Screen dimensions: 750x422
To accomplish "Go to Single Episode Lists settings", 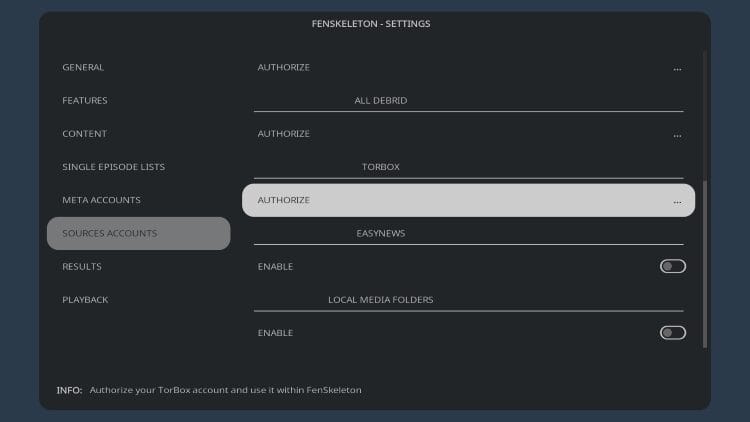I will click(139, 167).
